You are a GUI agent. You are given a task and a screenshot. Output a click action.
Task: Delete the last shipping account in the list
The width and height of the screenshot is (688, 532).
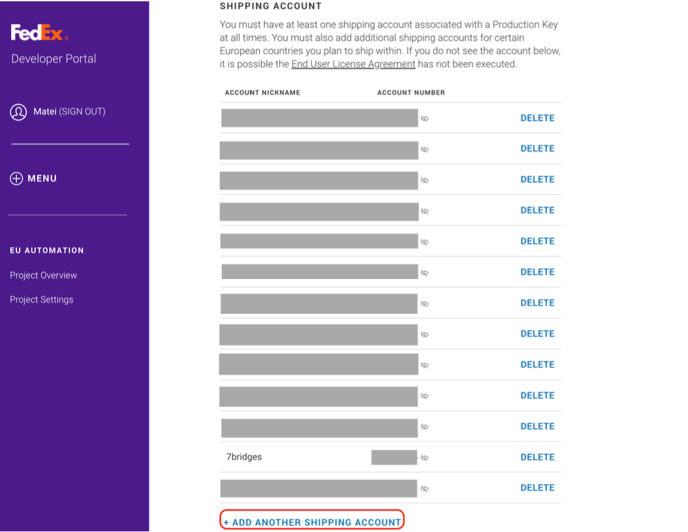(537, 488)
